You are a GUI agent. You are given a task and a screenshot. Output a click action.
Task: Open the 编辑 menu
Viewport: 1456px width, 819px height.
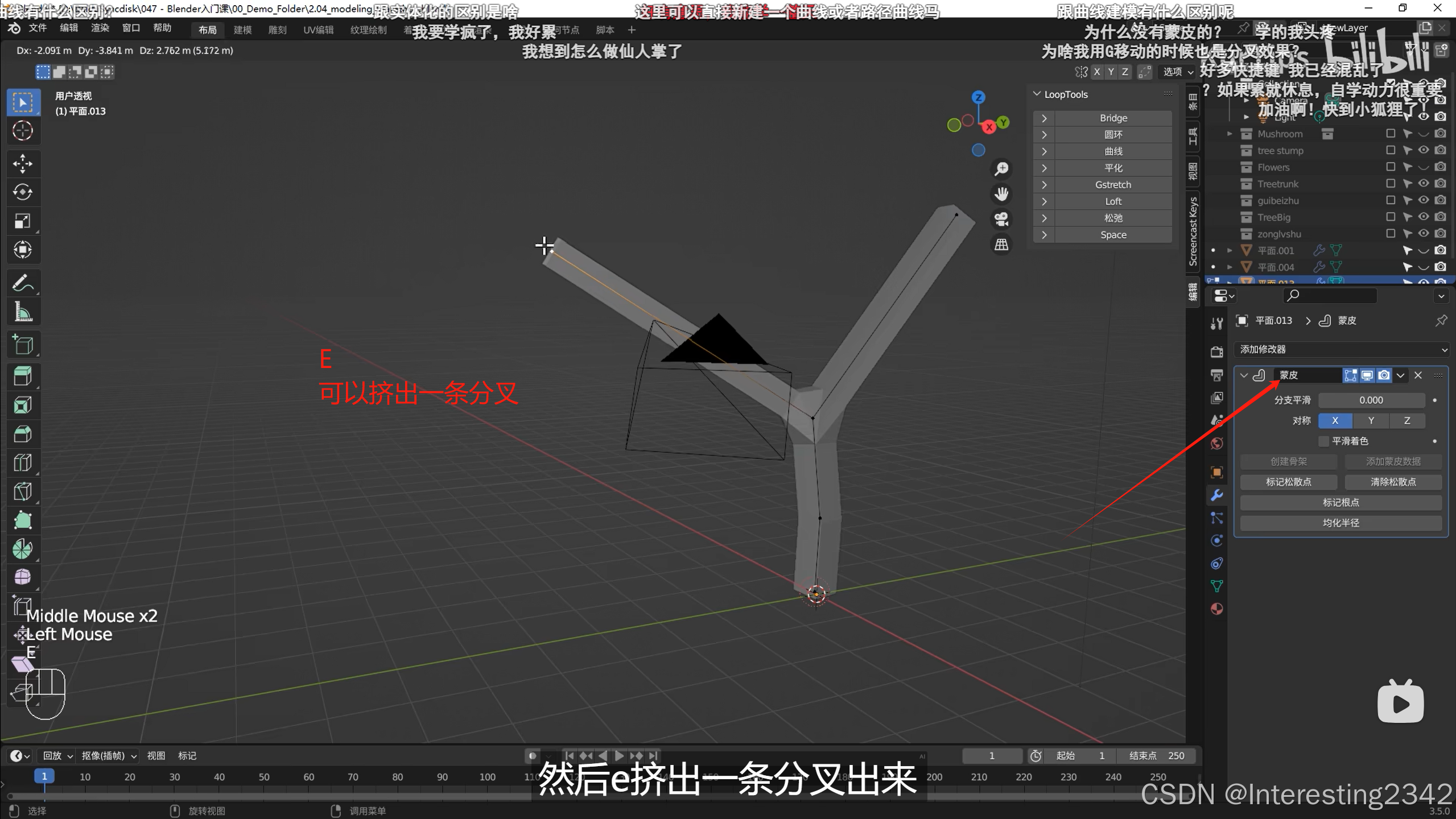pos(69,28)
